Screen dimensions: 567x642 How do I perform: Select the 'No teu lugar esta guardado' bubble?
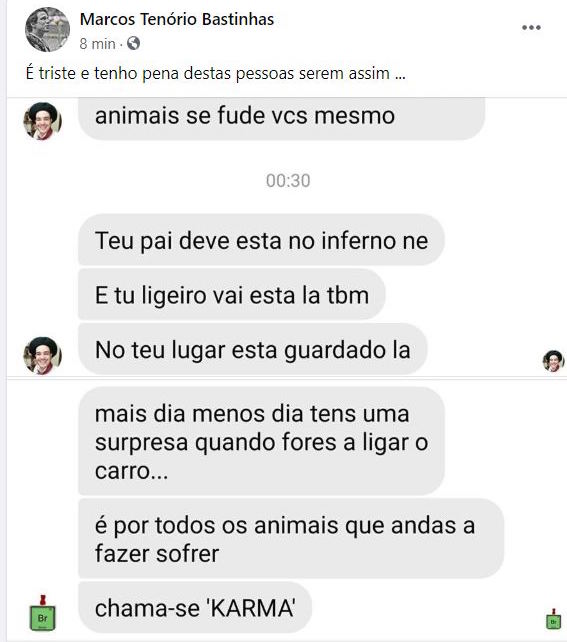pos(253,349)
